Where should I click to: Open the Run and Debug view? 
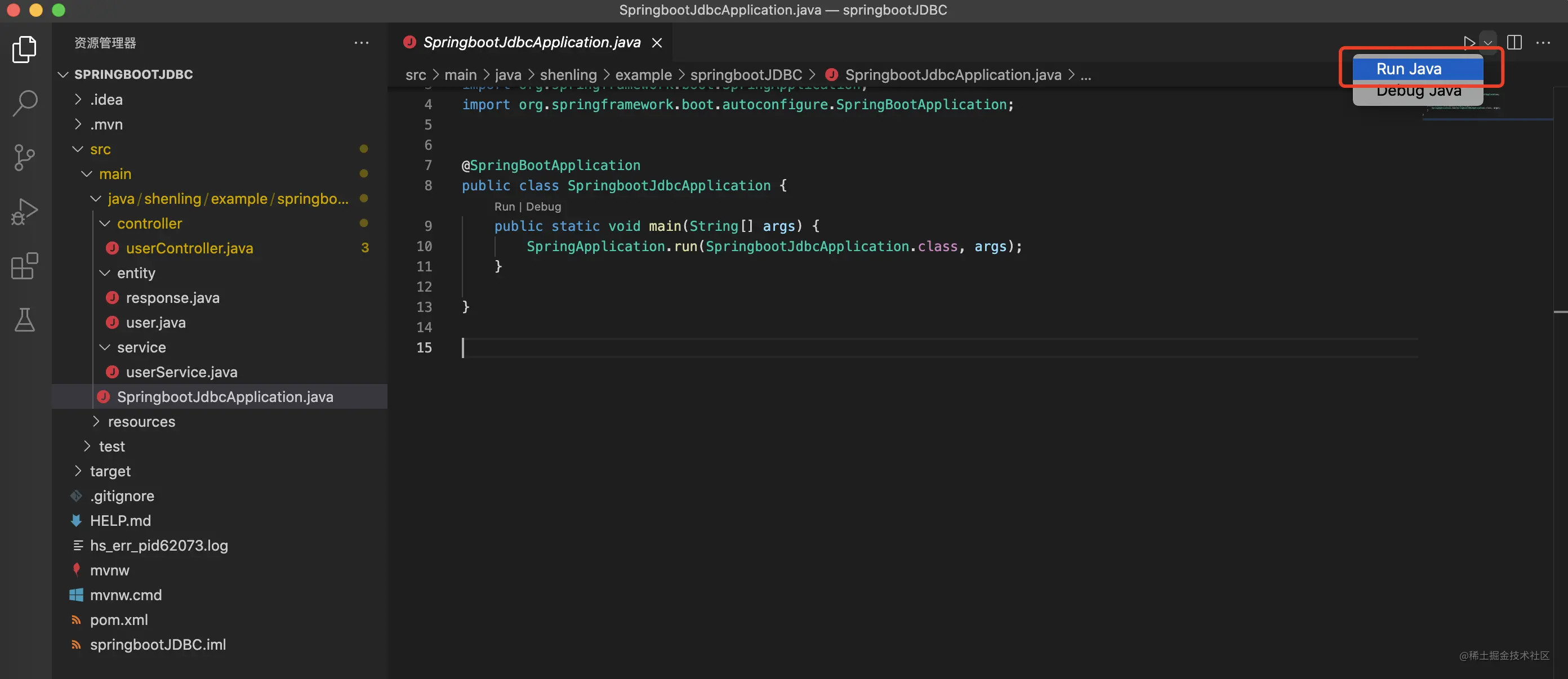click(24, 211)
